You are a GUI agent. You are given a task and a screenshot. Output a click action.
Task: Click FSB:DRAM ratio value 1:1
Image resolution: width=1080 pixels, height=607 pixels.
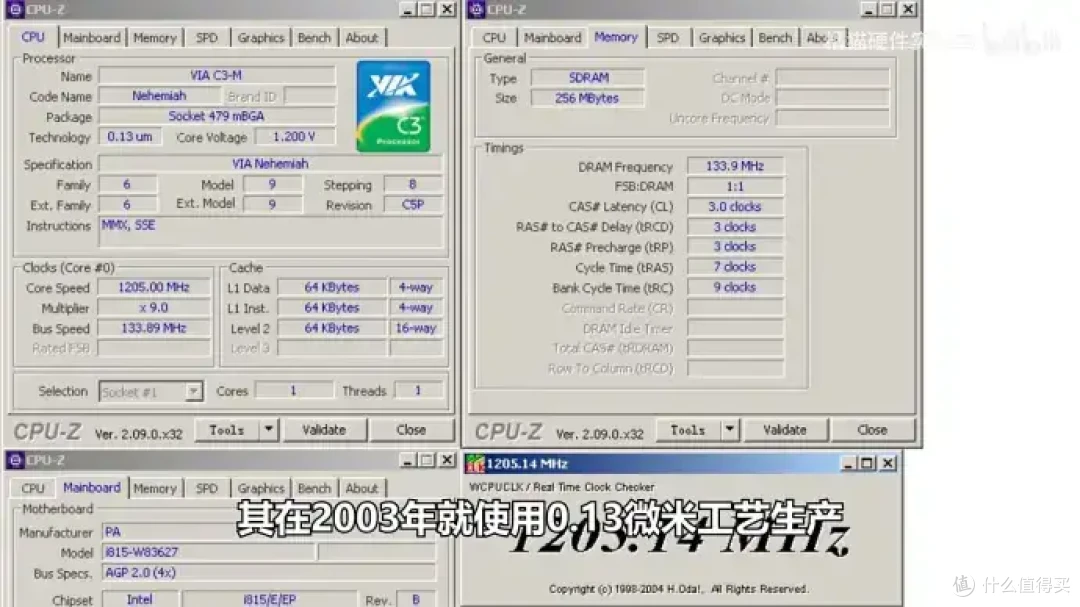735,187
